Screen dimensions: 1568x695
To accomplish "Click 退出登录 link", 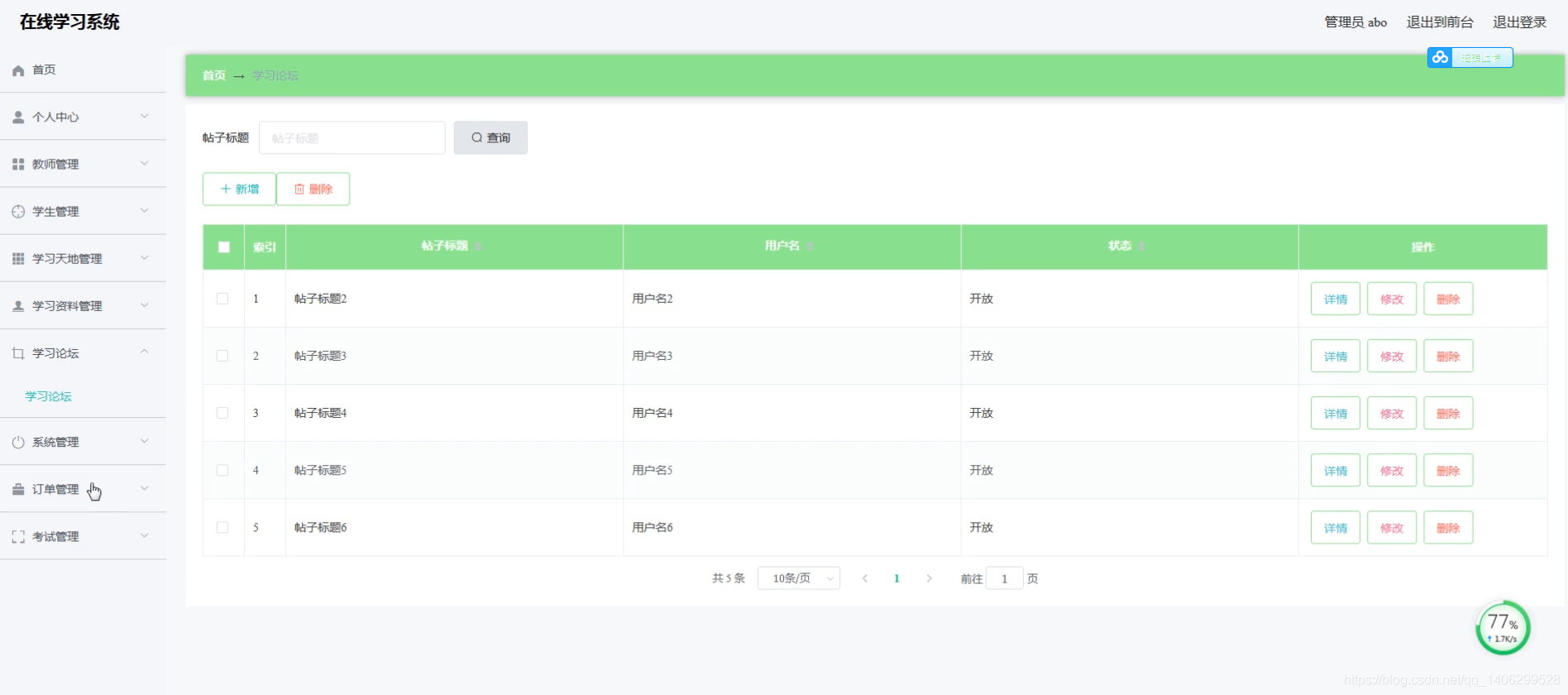I will click(x=1519, y=22).
